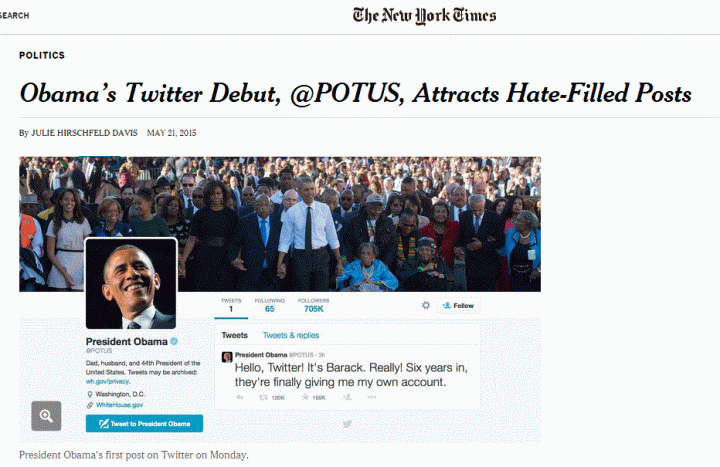Switch to the Tweets & replies tab
This screenshot has height=467, width=720.
pos(291,335)
